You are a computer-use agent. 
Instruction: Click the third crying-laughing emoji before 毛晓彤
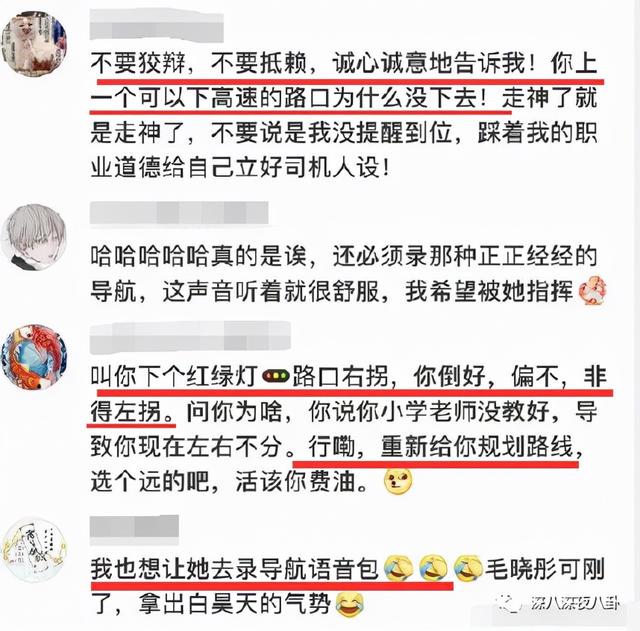tap(469, 569)
